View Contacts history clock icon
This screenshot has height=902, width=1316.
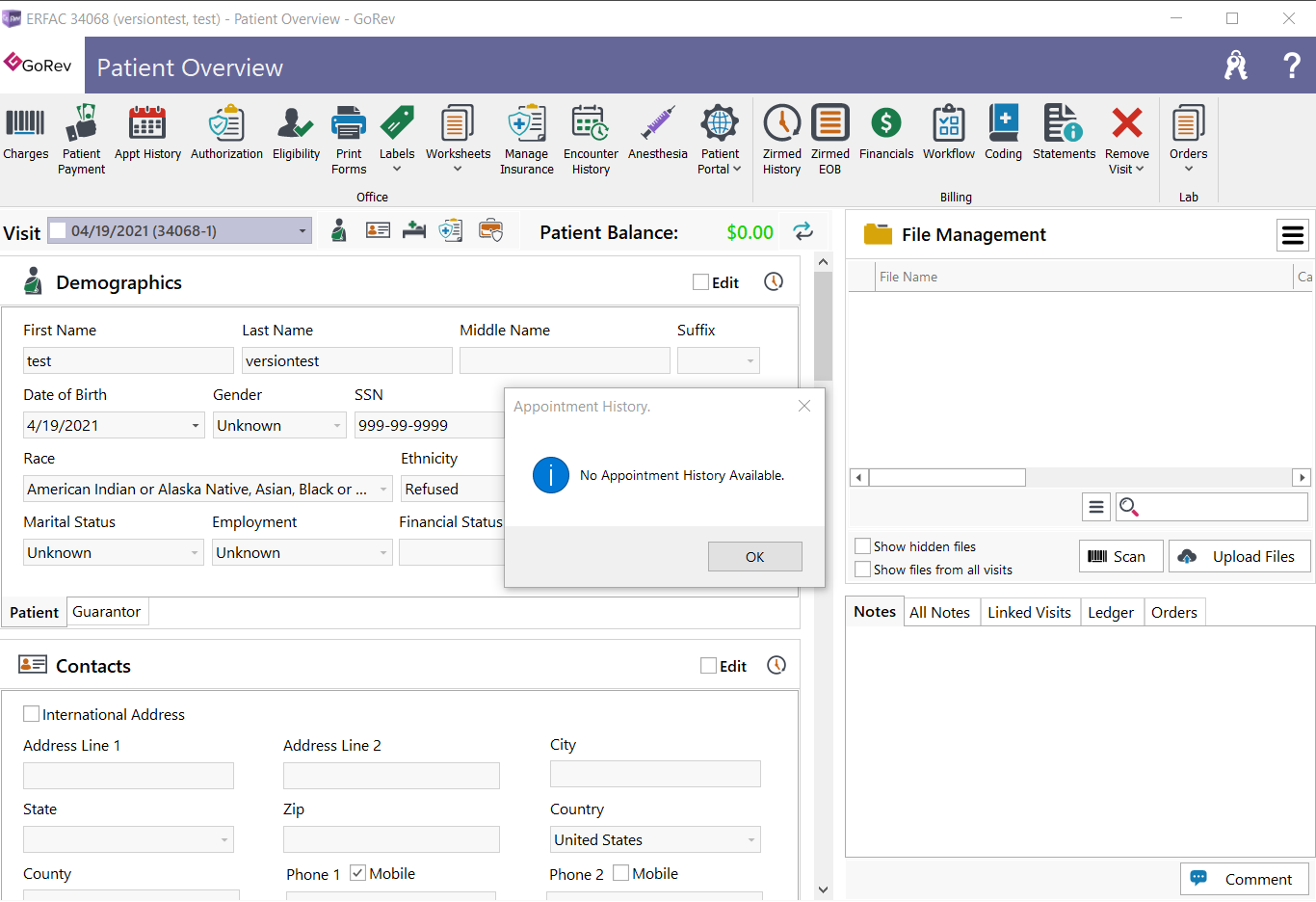(776, 665)
